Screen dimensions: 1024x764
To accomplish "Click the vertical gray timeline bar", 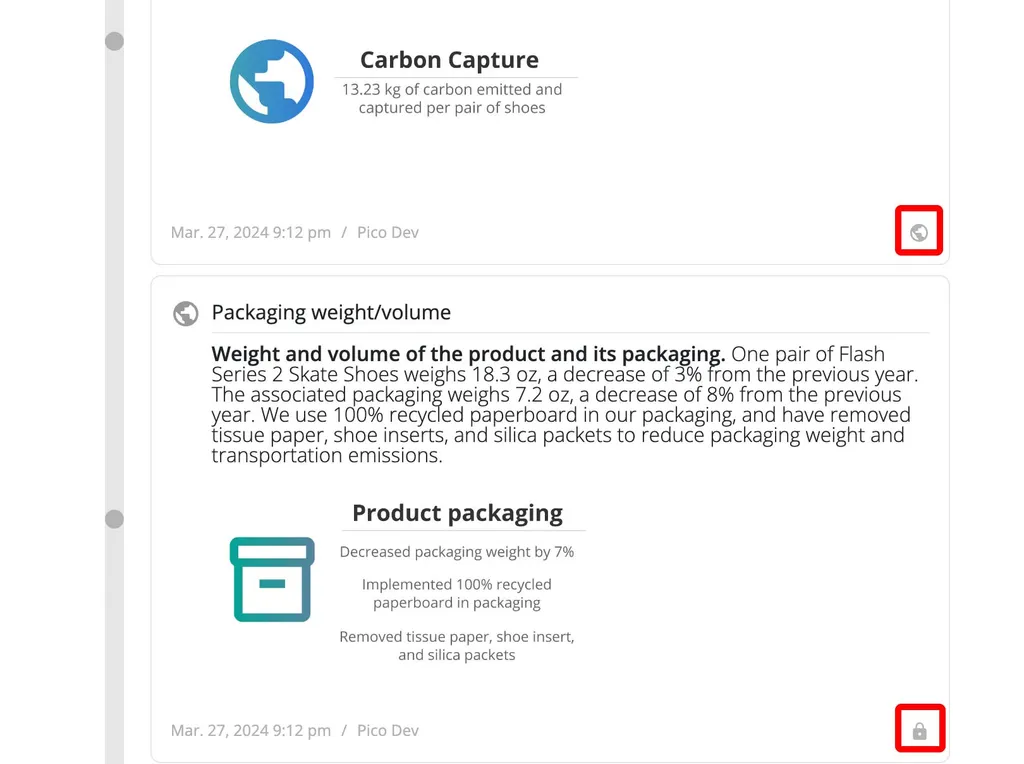I will click(114, 300).
